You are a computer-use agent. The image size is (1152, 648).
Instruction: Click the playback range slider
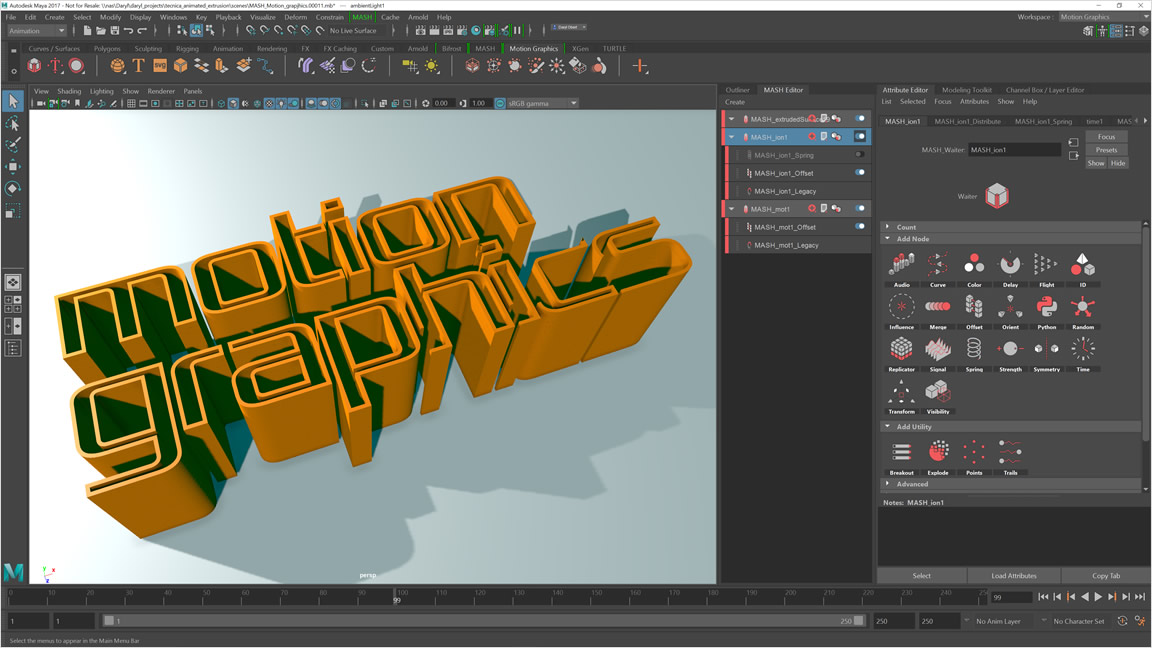tap(480, 620)
